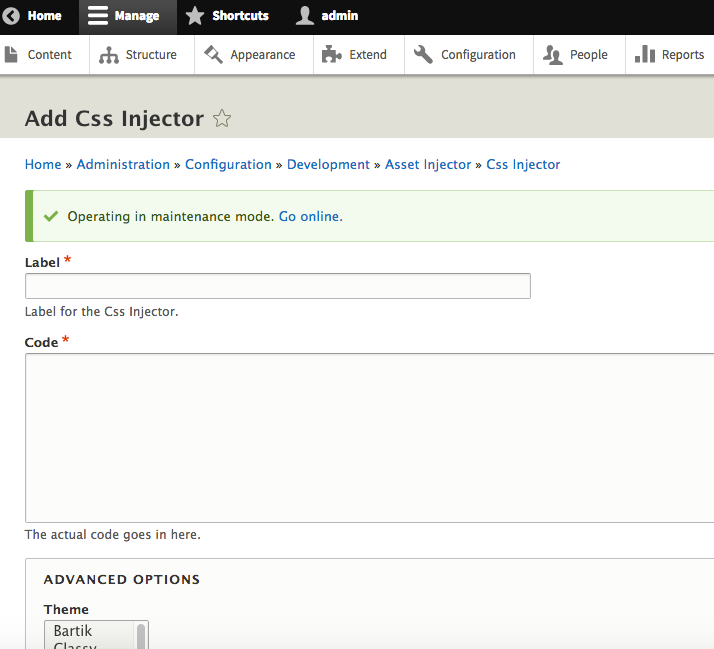Open the Manage toolbar tab
This screenshot has height=649, width=714.
tap(128, 17)
